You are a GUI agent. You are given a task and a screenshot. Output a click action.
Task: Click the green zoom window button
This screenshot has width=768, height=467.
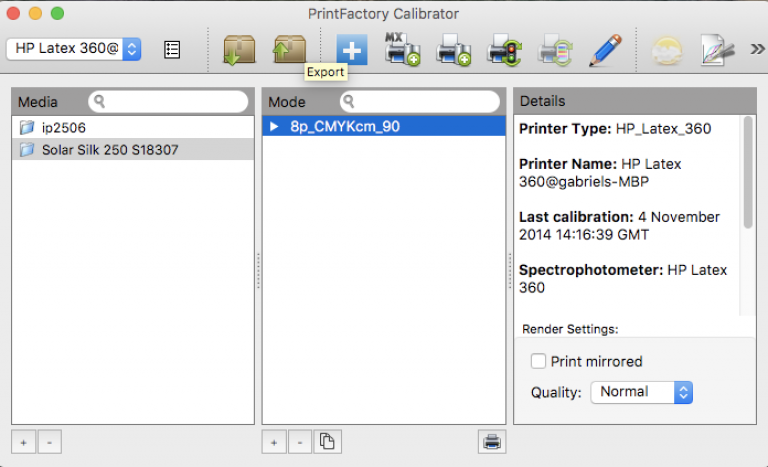(x=57, y=13)
